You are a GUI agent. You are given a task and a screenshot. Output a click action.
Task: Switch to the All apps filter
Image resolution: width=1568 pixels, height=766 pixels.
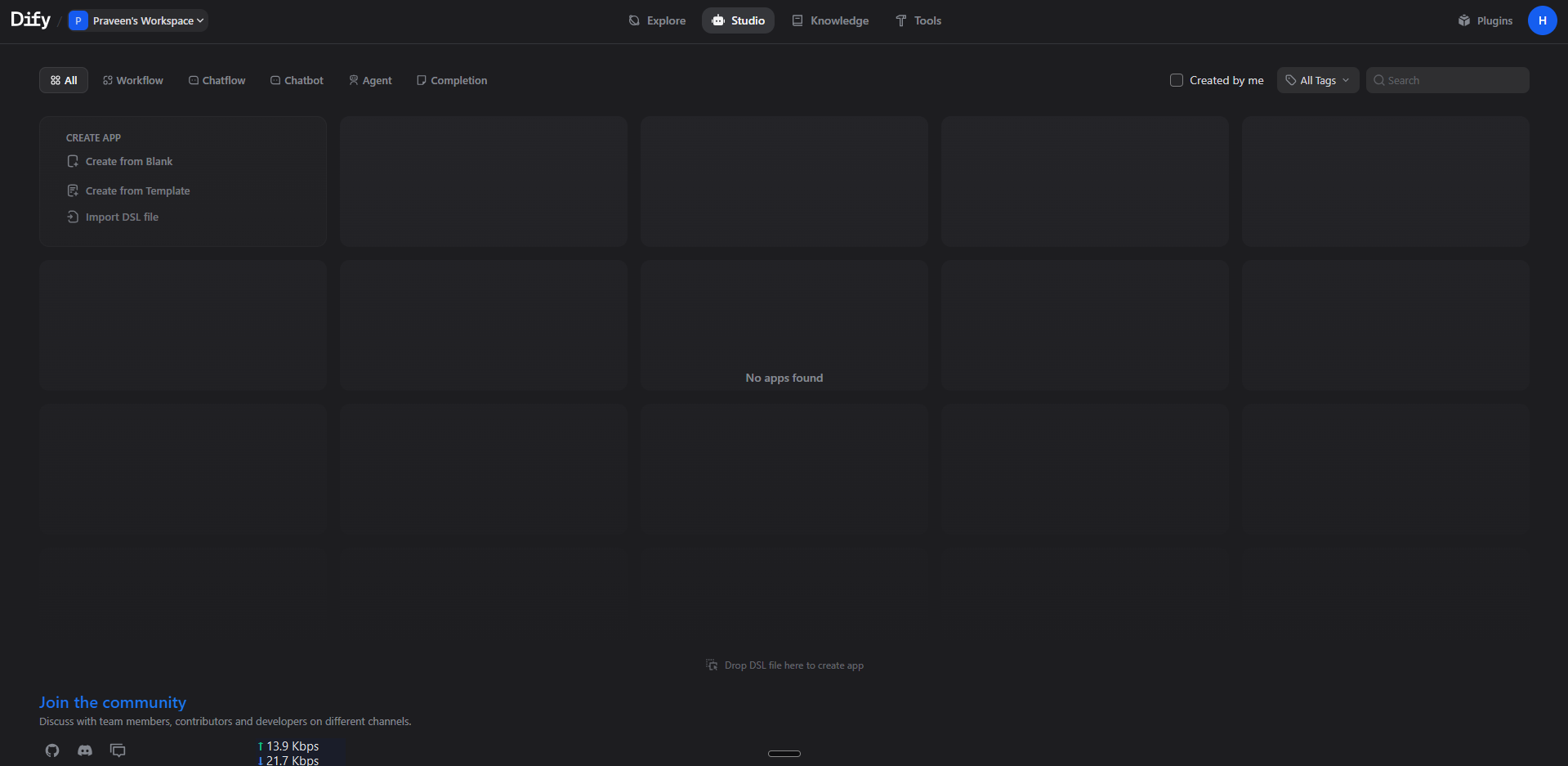63,80
